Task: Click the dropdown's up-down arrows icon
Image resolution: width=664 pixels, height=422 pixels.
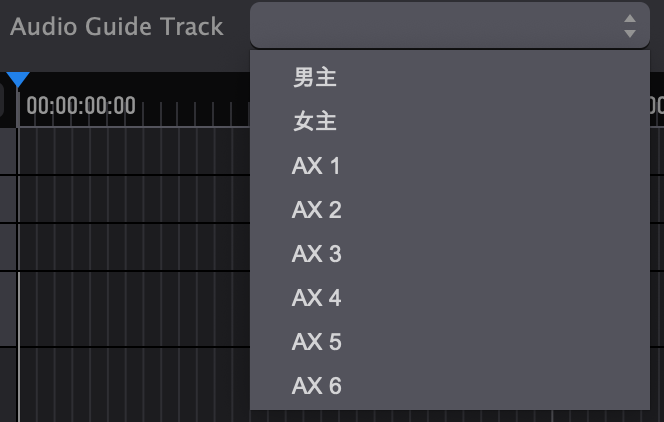Action: pyautogui.click(x=630, y=26)
